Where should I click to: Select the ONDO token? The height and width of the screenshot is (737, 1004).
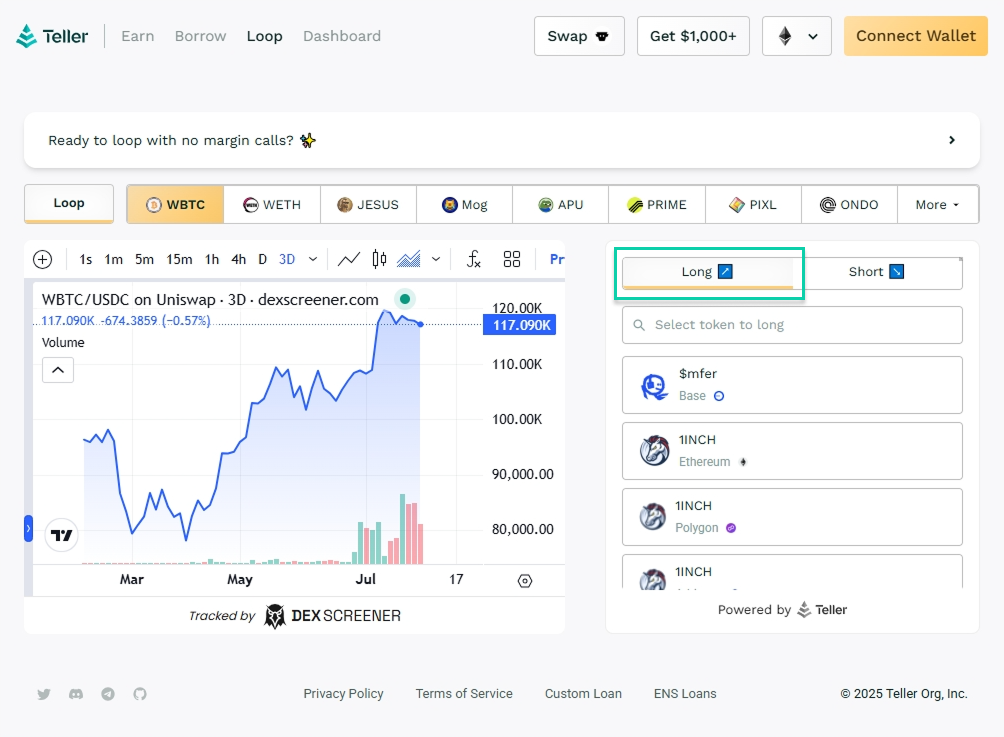tap(850, 205)
